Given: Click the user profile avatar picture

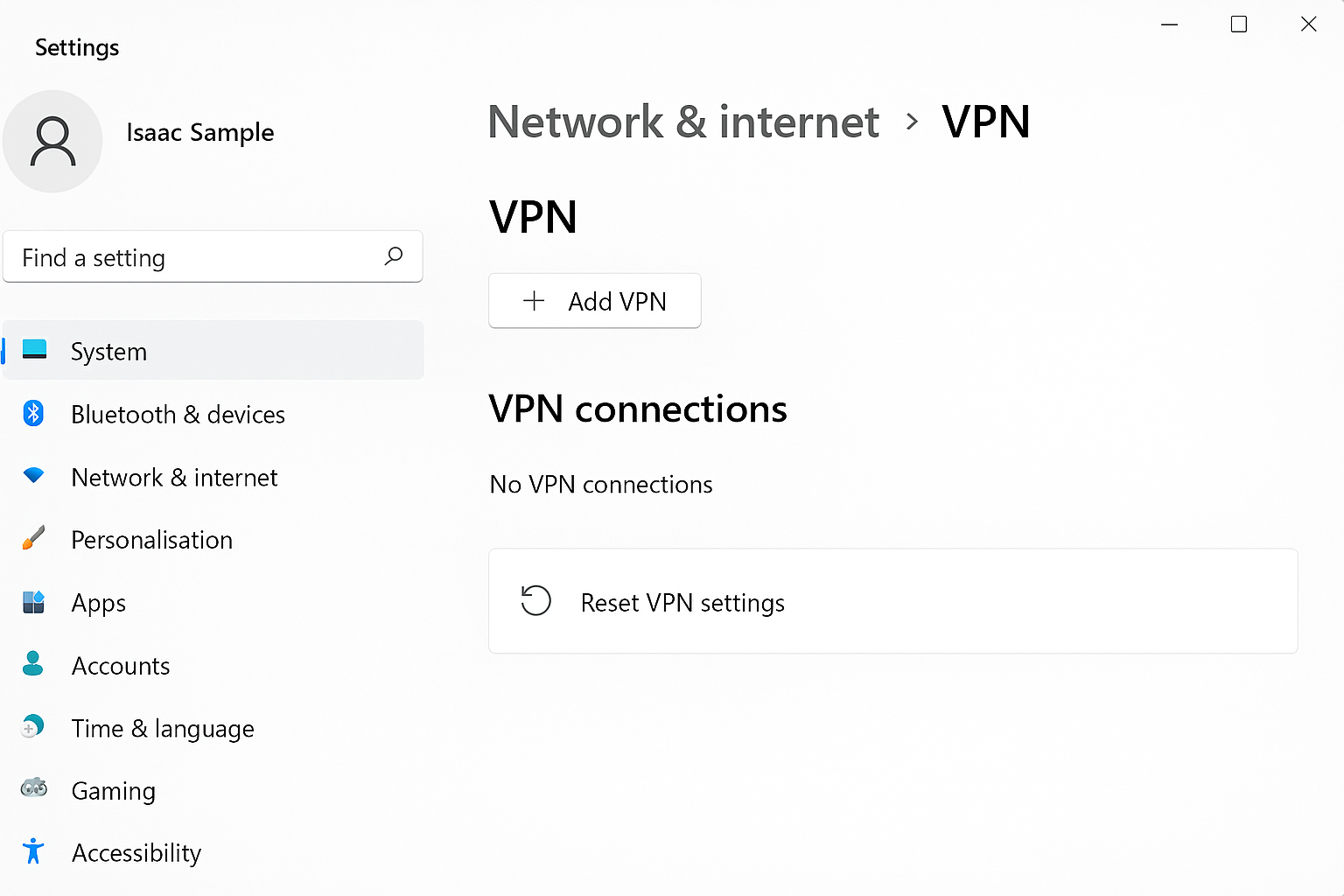Looking at the screenshot, I should pos(52,142).
